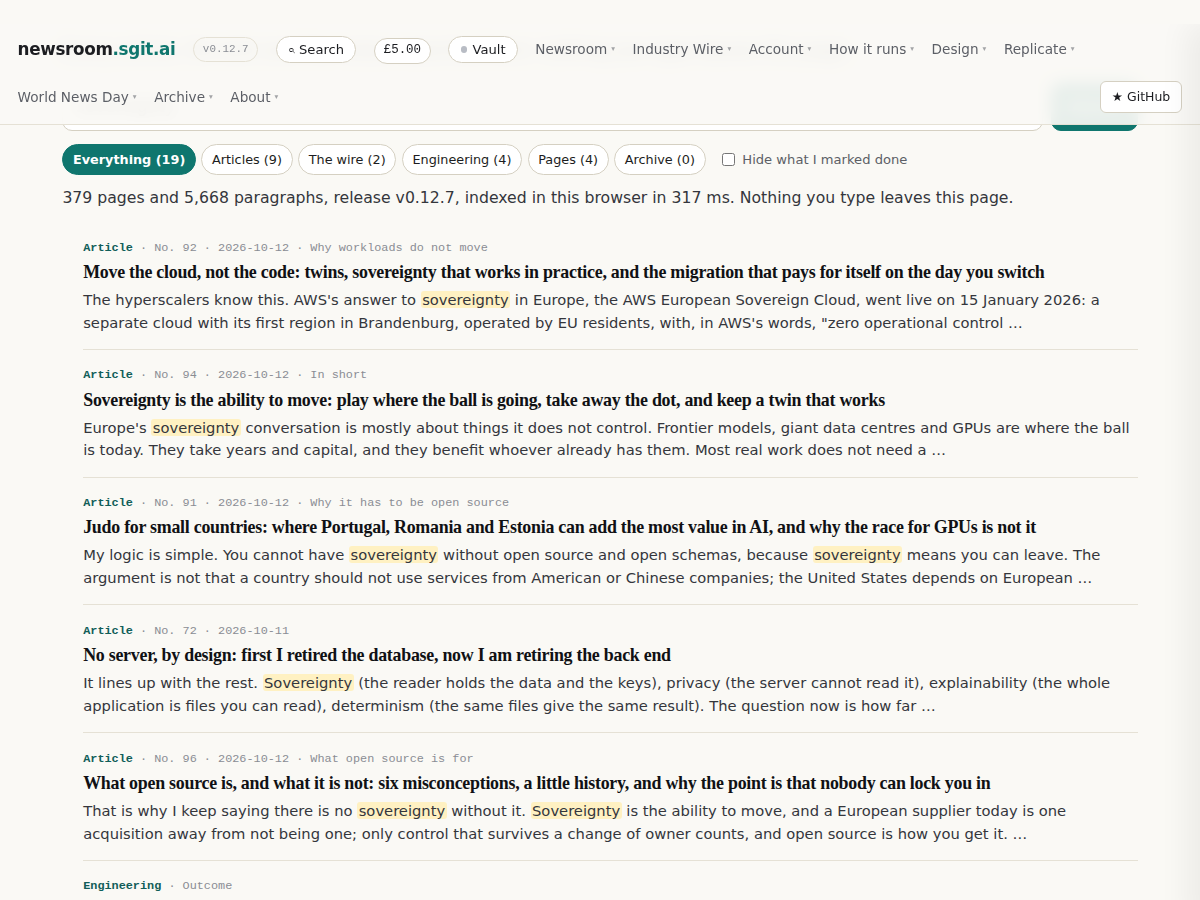Image resolution: width=1200 pixels, height=900 pixels.
Task: Open the Vault button
Action: [x=483, y=49]
